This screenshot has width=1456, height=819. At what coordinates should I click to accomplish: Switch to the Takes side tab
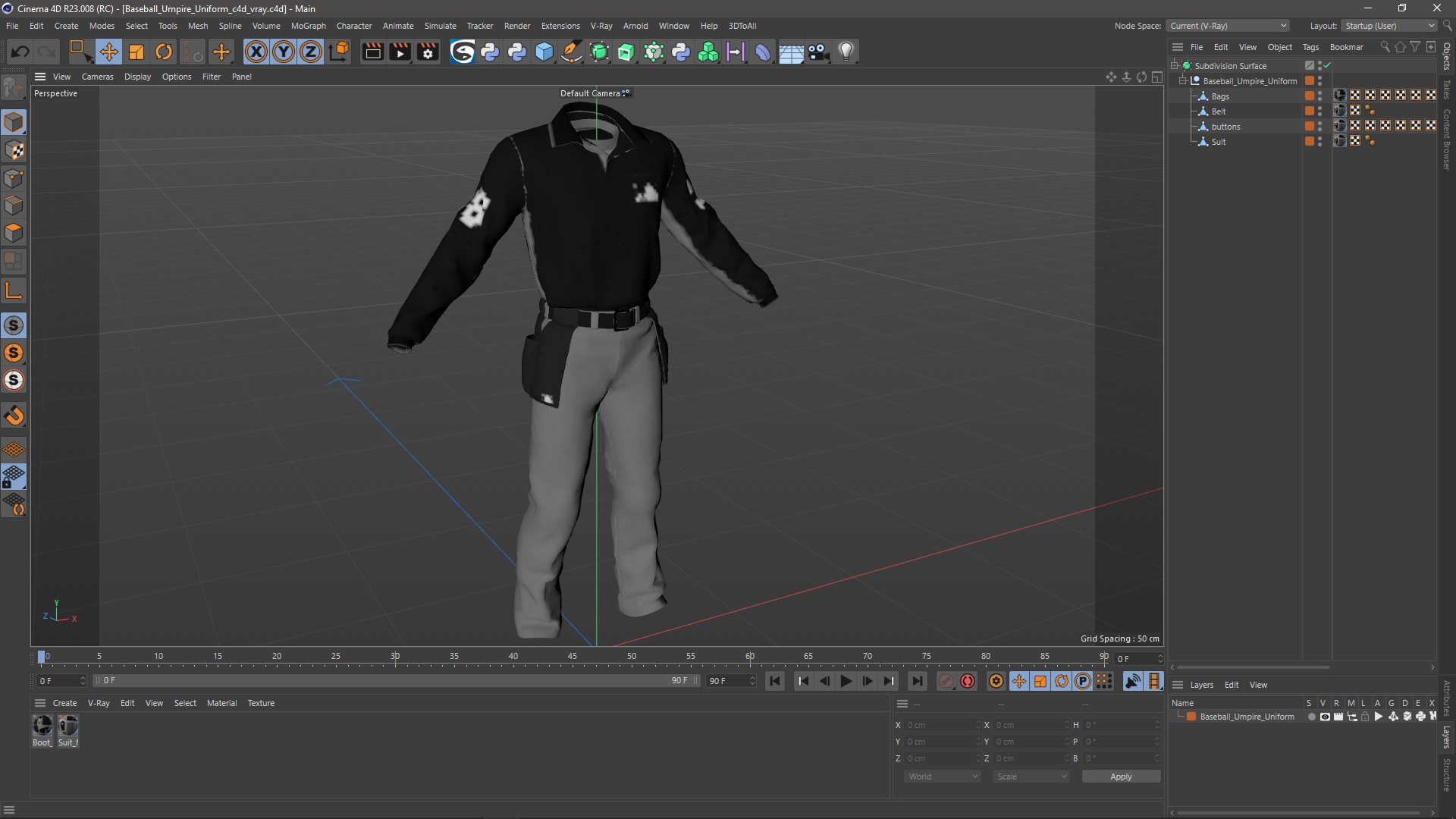[1447, 89]
